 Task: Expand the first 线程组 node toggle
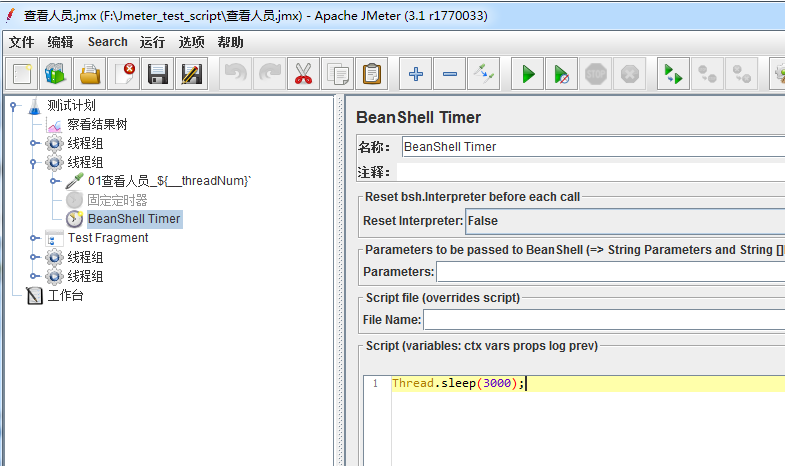click(x=33, y=143)
